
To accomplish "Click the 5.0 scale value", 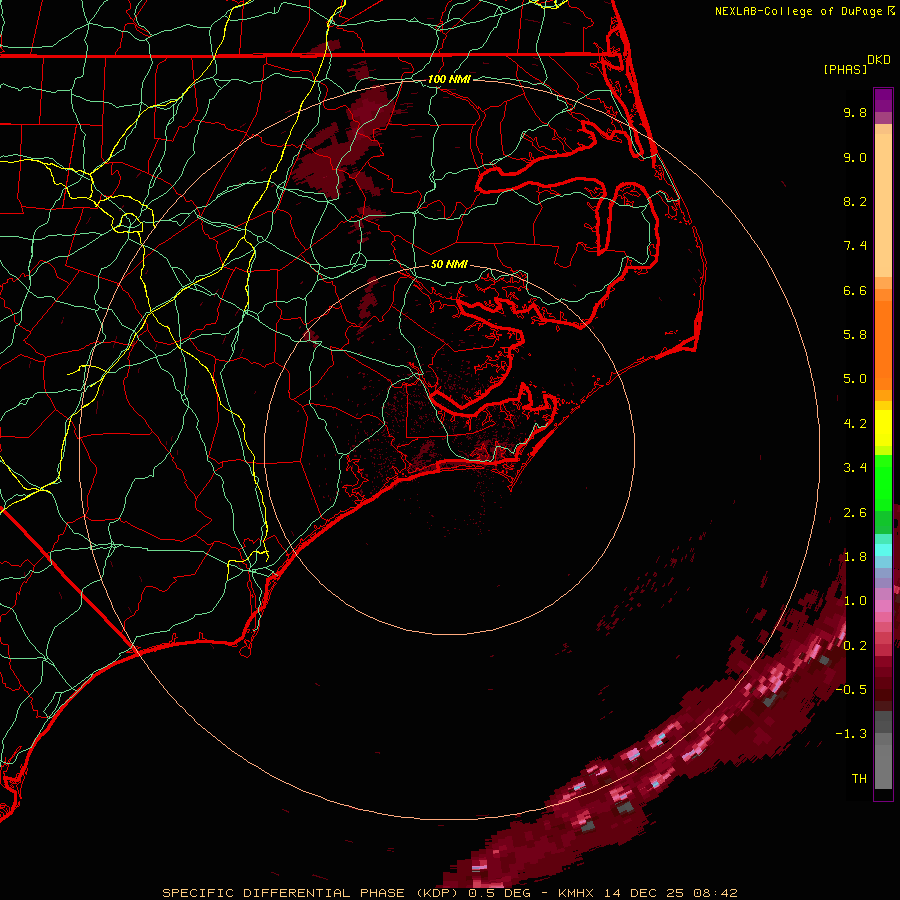I will click(855, 379).
